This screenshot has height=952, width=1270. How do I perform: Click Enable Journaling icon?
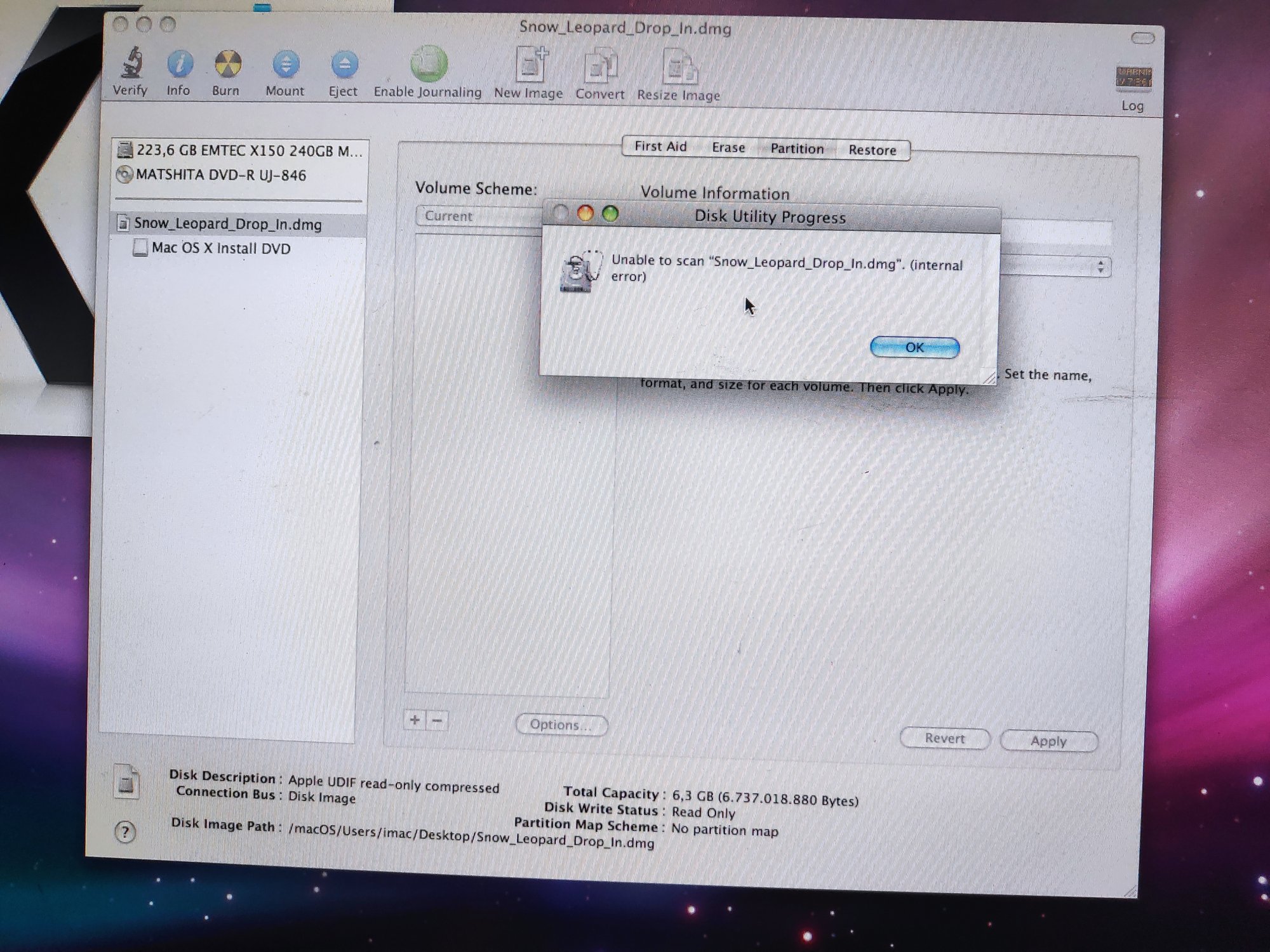pyautogui.click(x=429, y=65)
